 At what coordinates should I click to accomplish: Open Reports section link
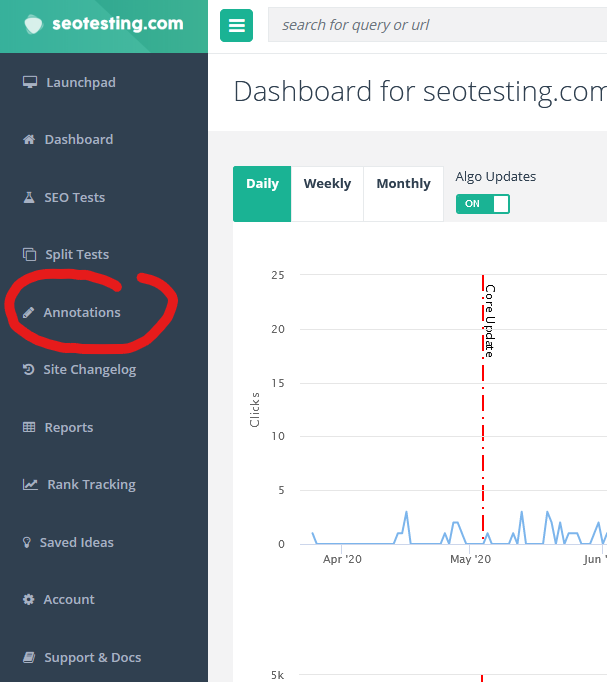(x=69, y=427)
